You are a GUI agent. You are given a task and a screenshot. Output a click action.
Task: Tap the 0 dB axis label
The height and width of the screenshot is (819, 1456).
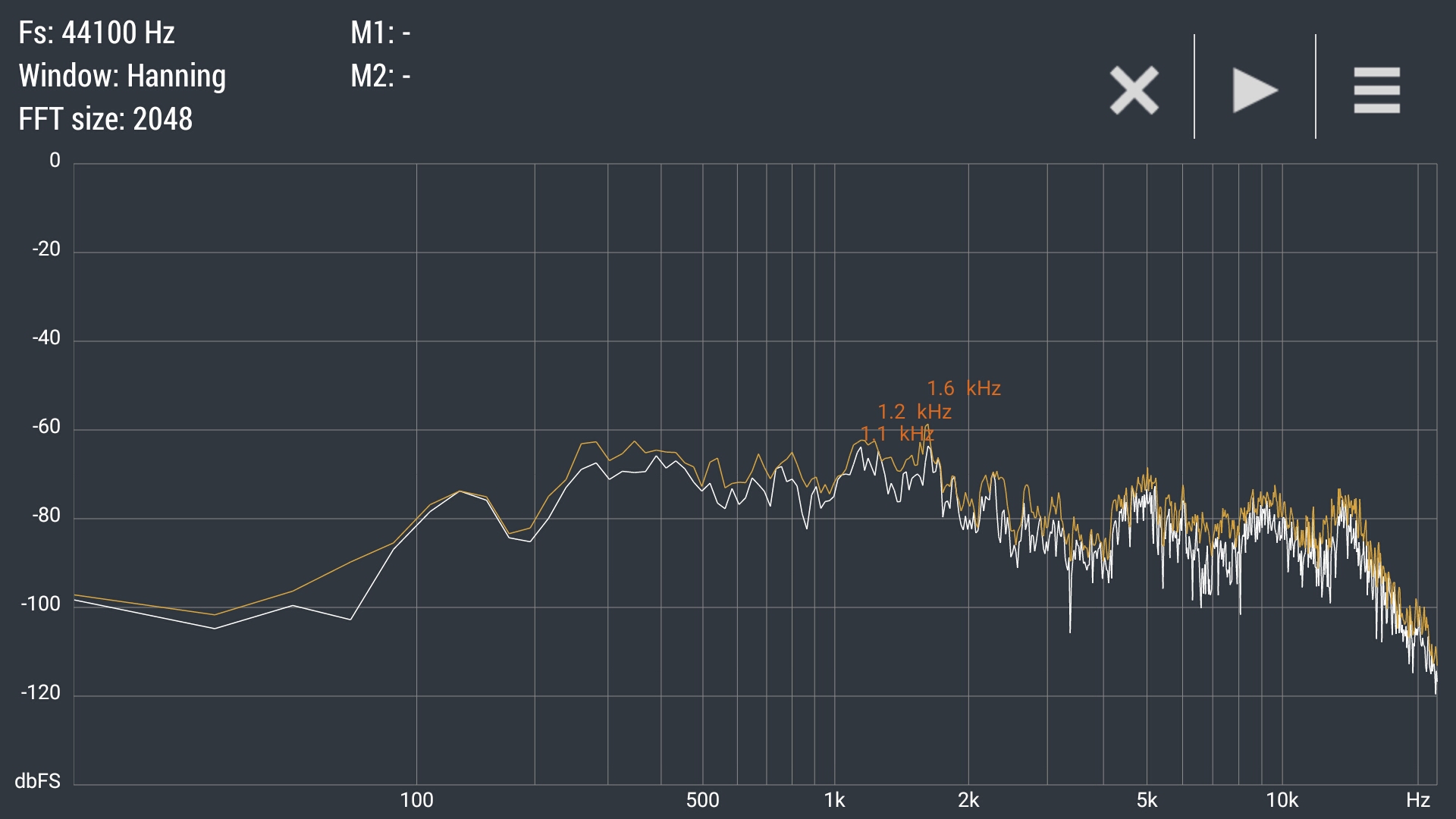pos(55,161)
